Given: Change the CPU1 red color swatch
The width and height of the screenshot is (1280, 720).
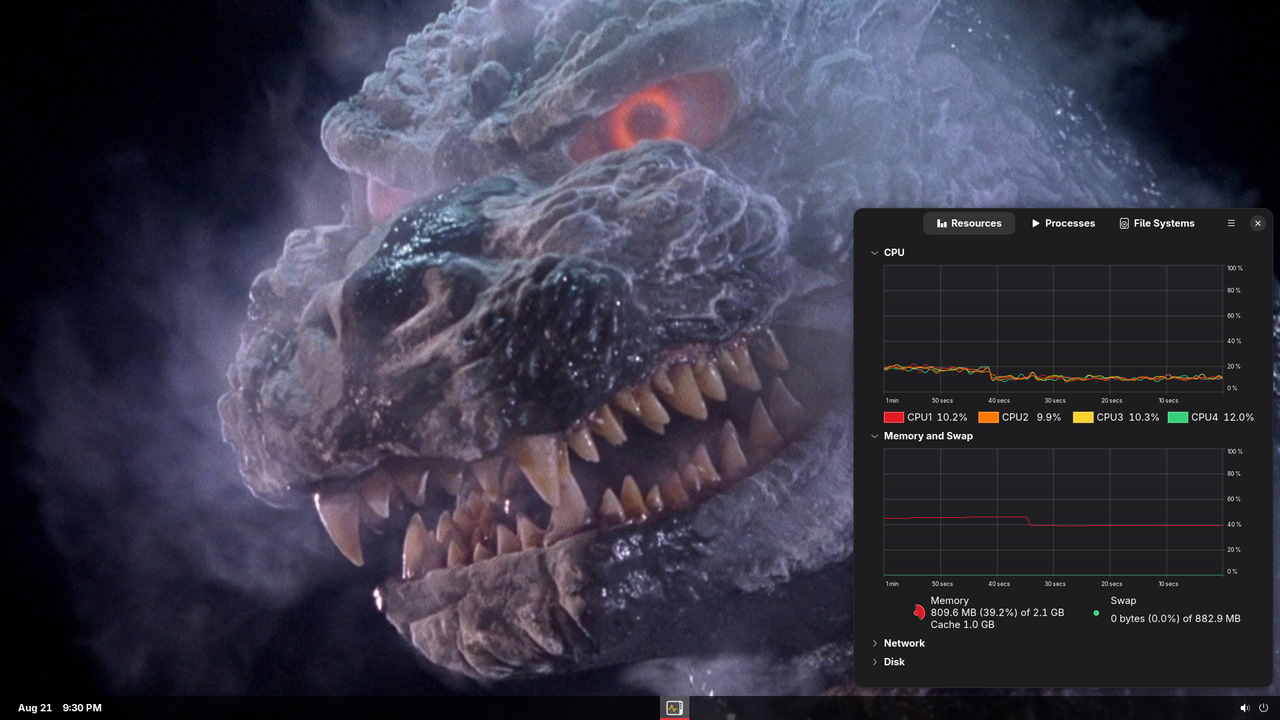Looking at the screenshot, I should [x=894, y=417].
